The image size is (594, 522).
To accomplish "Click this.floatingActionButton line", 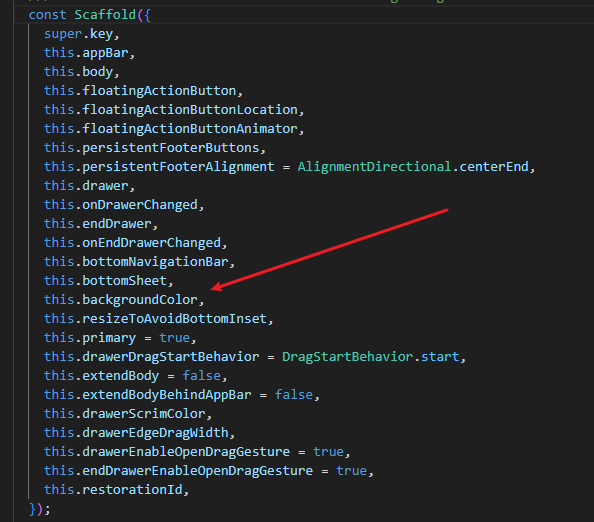I will coord(143,91).
